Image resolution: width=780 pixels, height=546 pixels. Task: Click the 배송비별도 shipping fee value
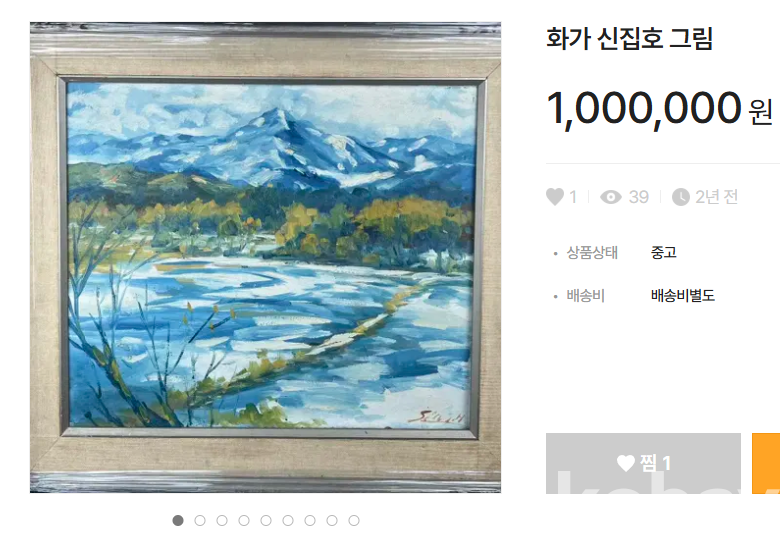click(682, 296)
